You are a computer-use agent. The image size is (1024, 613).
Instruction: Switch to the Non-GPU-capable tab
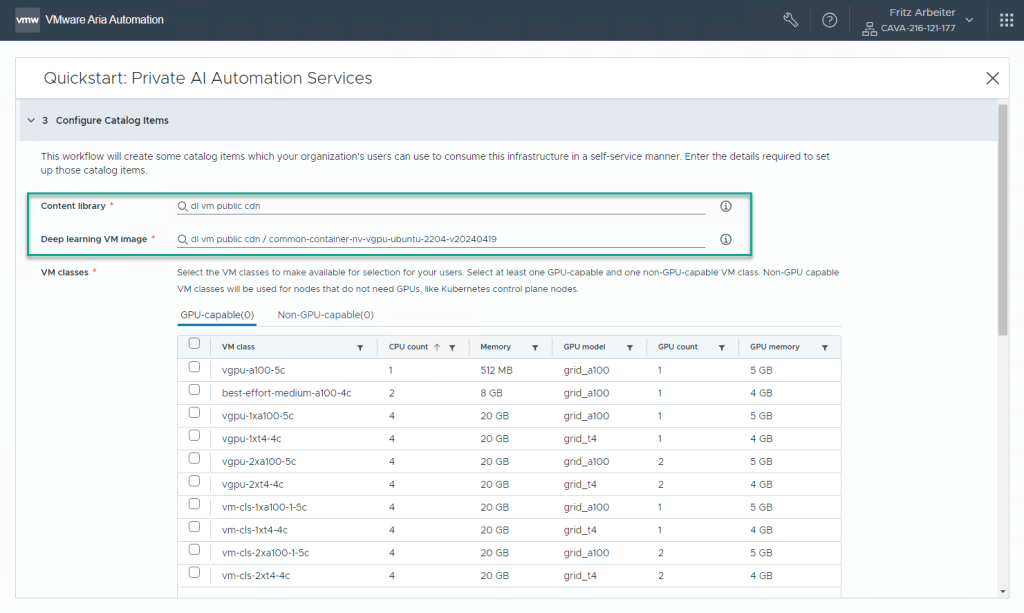pyautogui.click(x=325, y=315)
